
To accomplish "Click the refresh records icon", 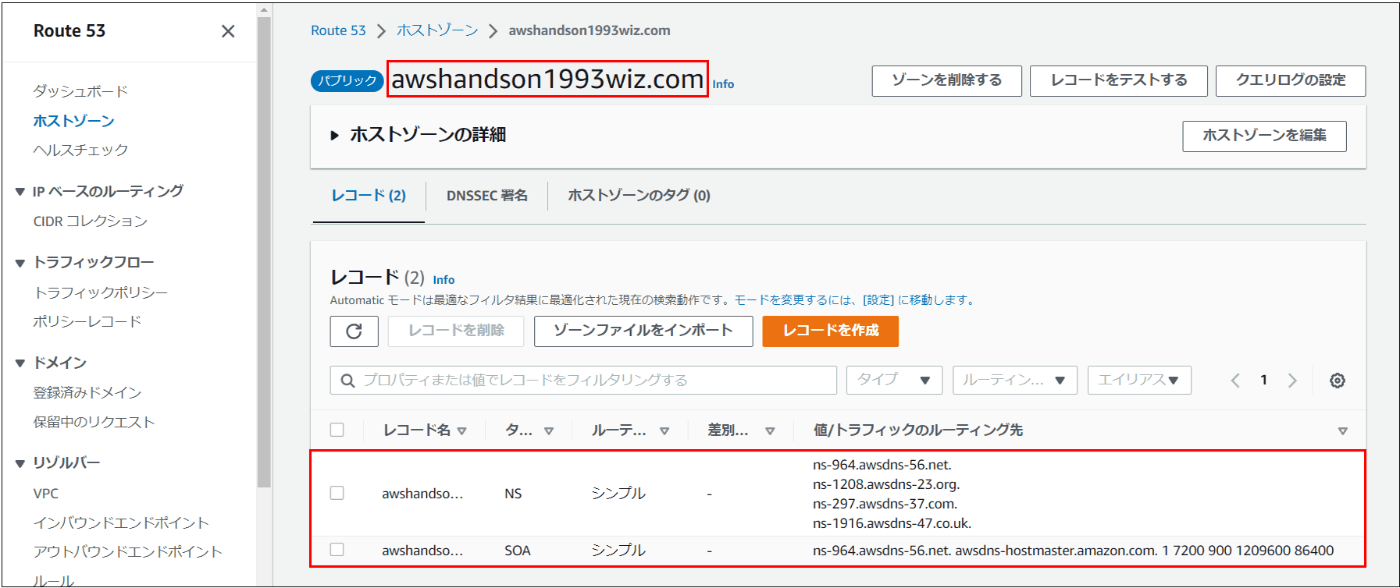I will (354, 332).
